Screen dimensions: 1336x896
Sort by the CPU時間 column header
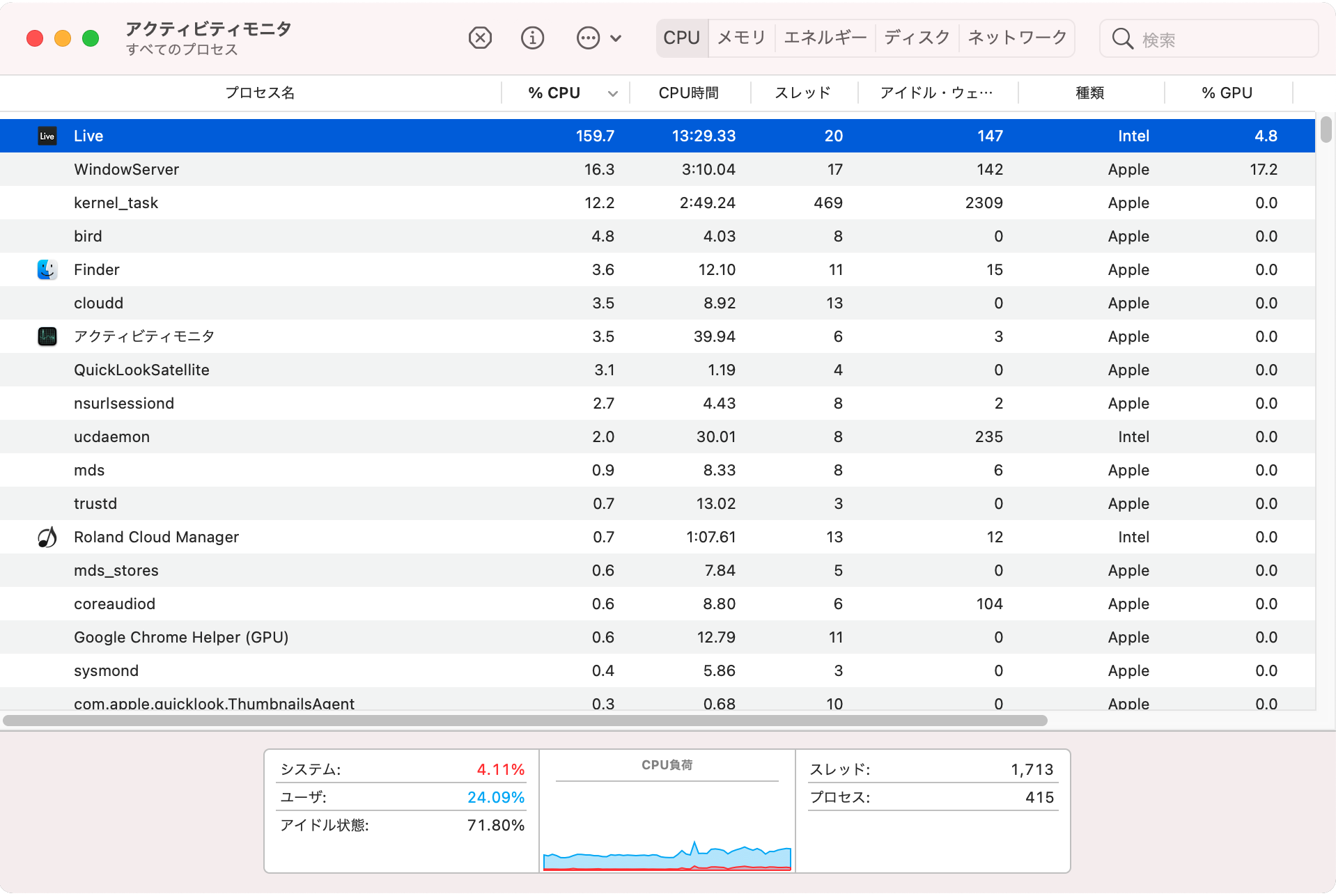pos(689,93)
